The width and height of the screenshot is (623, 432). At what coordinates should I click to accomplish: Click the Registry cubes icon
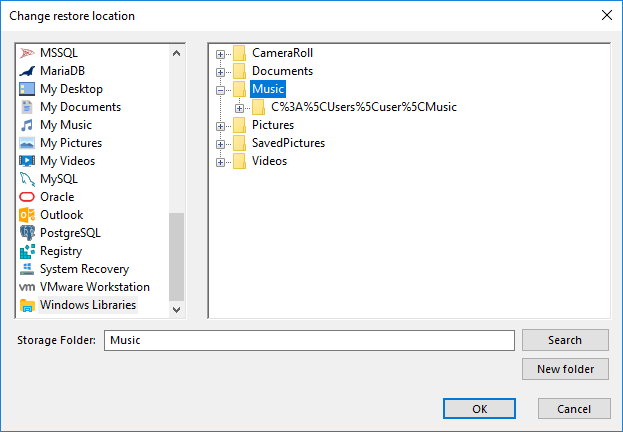pyautogui.click(x=27, y=251)
